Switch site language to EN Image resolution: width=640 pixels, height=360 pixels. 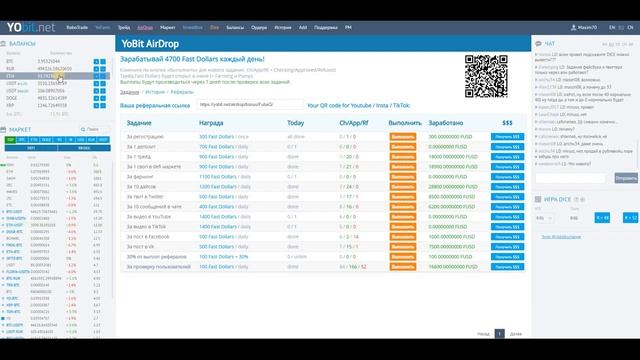pos(612,27)
